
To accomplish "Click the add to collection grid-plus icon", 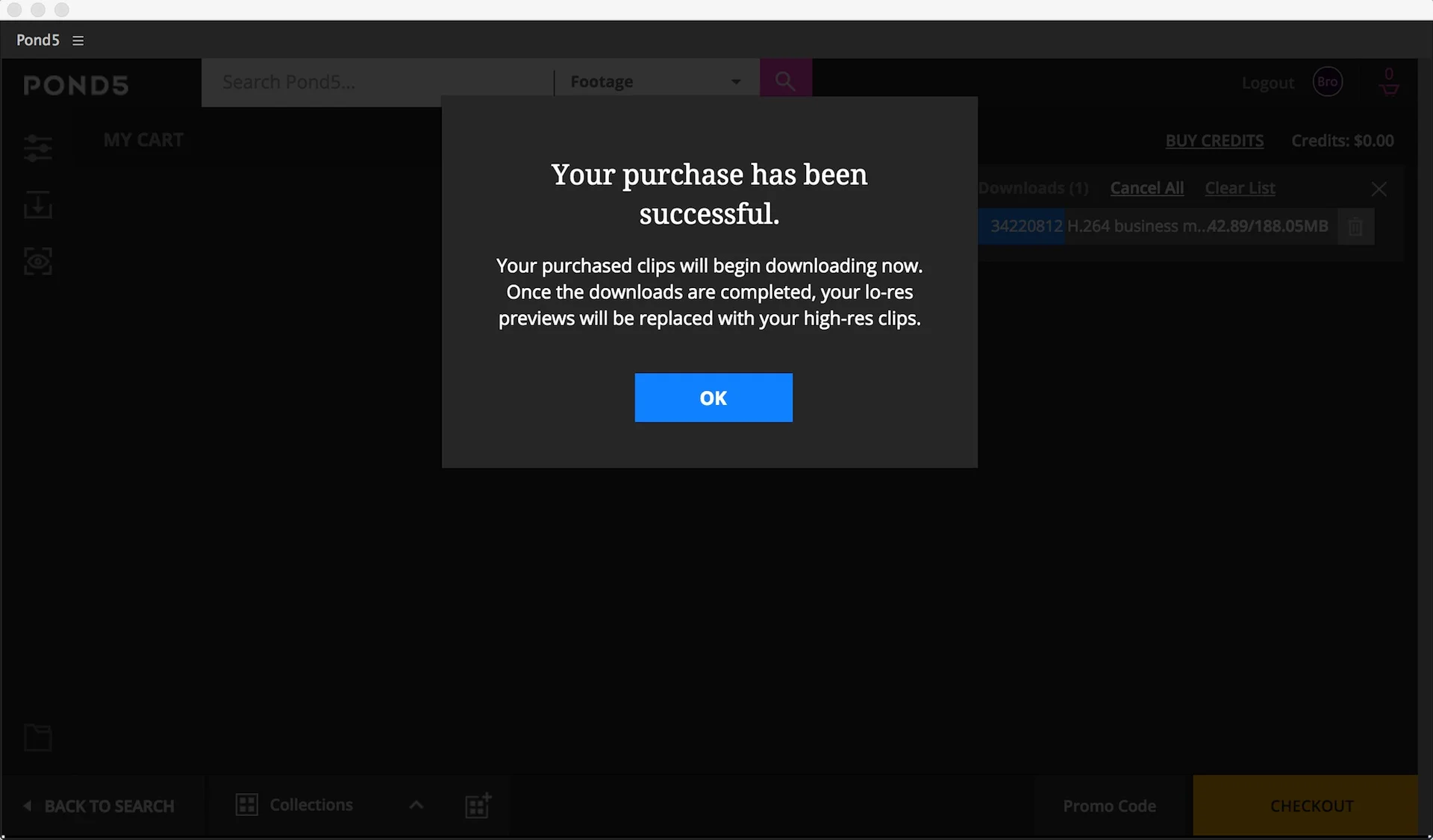I will click(478, 806).
